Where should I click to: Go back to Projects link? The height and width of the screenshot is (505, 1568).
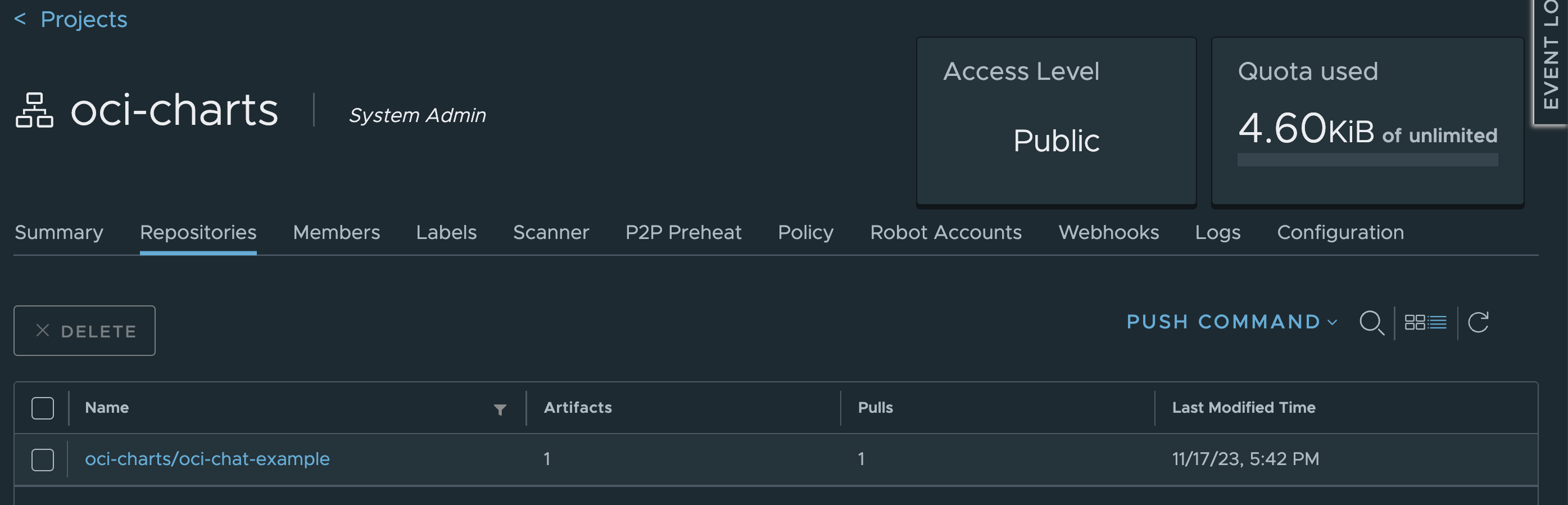tap(84, 20)
